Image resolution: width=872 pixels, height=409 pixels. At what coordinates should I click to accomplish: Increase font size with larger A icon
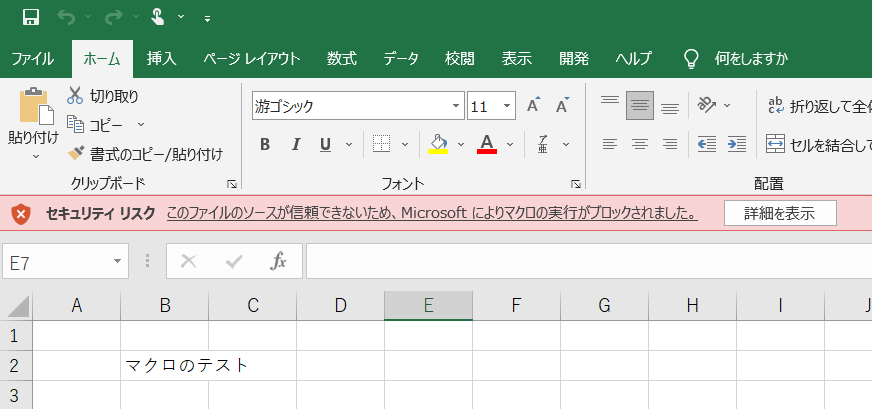(533, 105)
